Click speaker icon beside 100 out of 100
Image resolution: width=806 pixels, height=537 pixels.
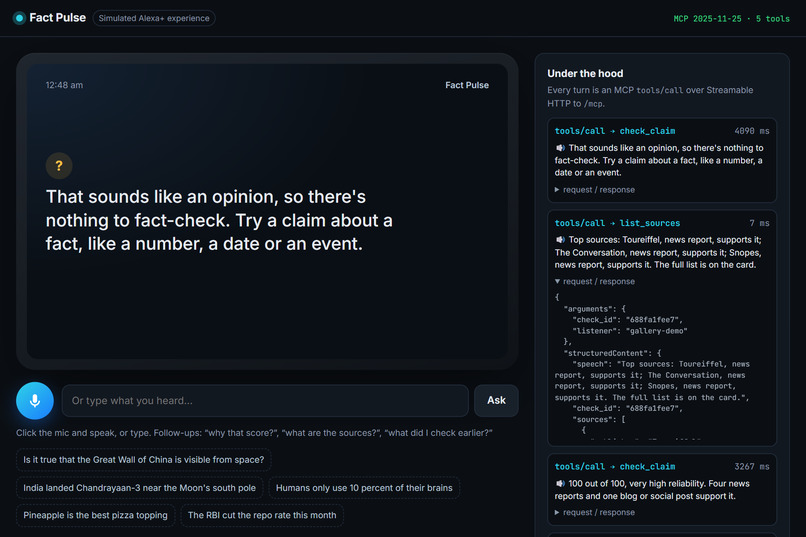(560, 484)
